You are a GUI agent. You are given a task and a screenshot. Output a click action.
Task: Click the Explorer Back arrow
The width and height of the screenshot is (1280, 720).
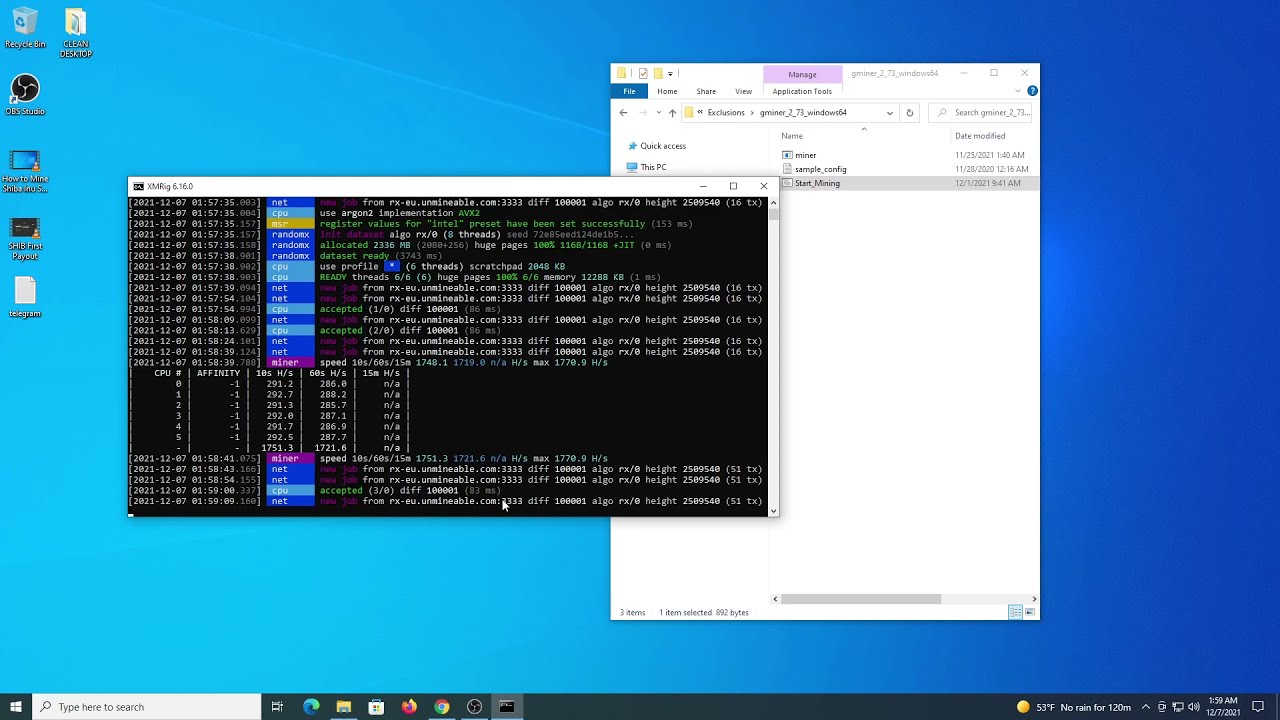[x=623, y=113]
